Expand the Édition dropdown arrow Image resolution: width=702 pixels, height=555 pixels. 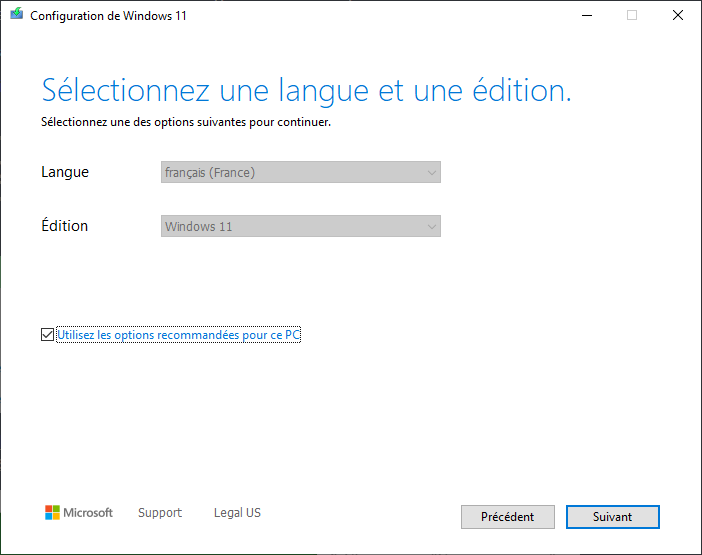[432, 227]
